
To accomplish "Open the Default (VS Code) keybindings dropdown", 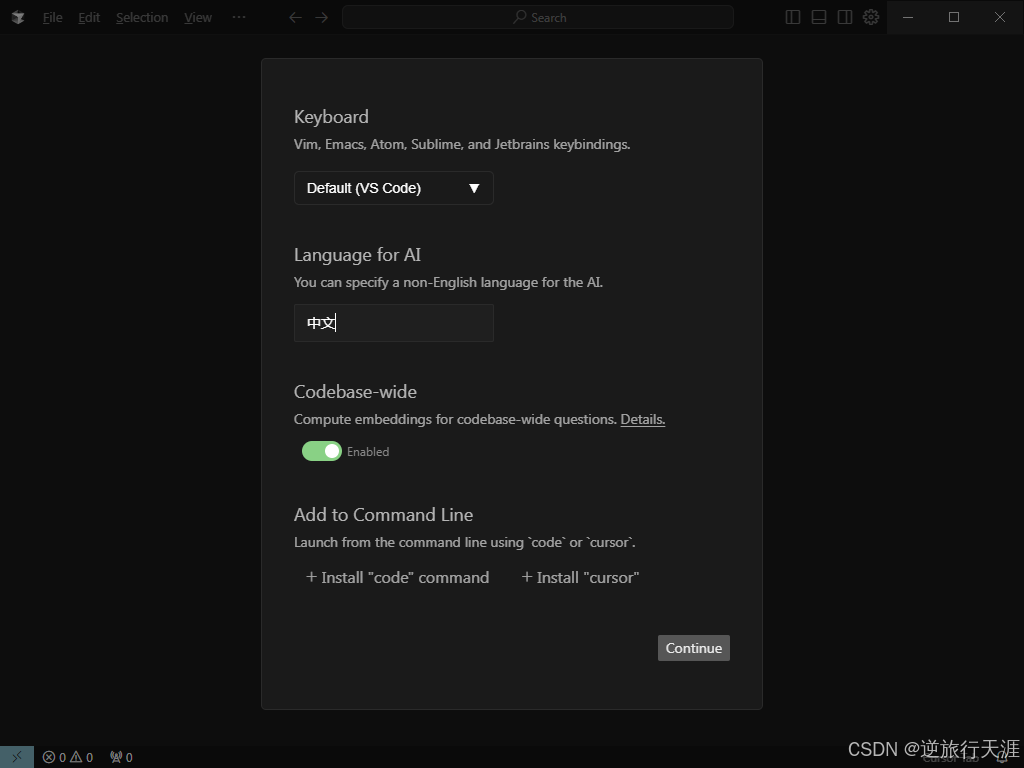I will click(x=394, y=188).
